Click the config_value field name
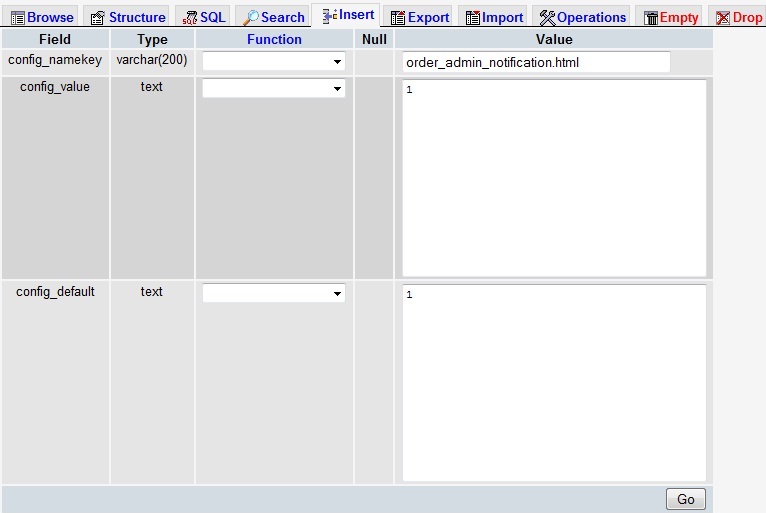Image resolution: width=766 pixels, height=513 pixels. click(55, 87)
